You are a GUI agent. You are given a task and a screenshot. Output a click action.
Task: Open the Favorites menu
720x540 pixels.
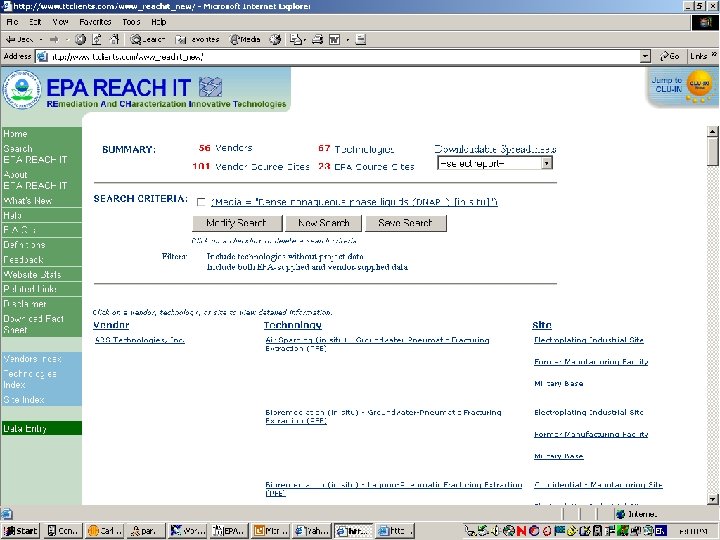(x=95, y=22)
